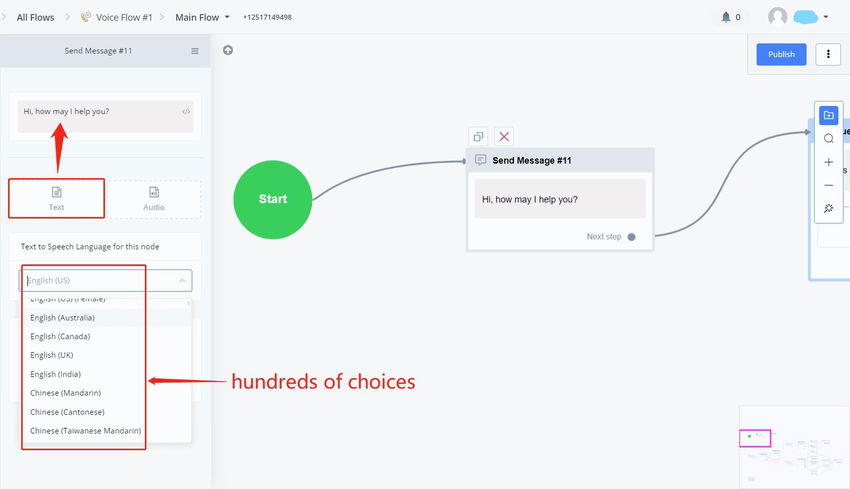Zoom in with the plus icon
This screenshot has height=489, width=850.
coord(828,162)
